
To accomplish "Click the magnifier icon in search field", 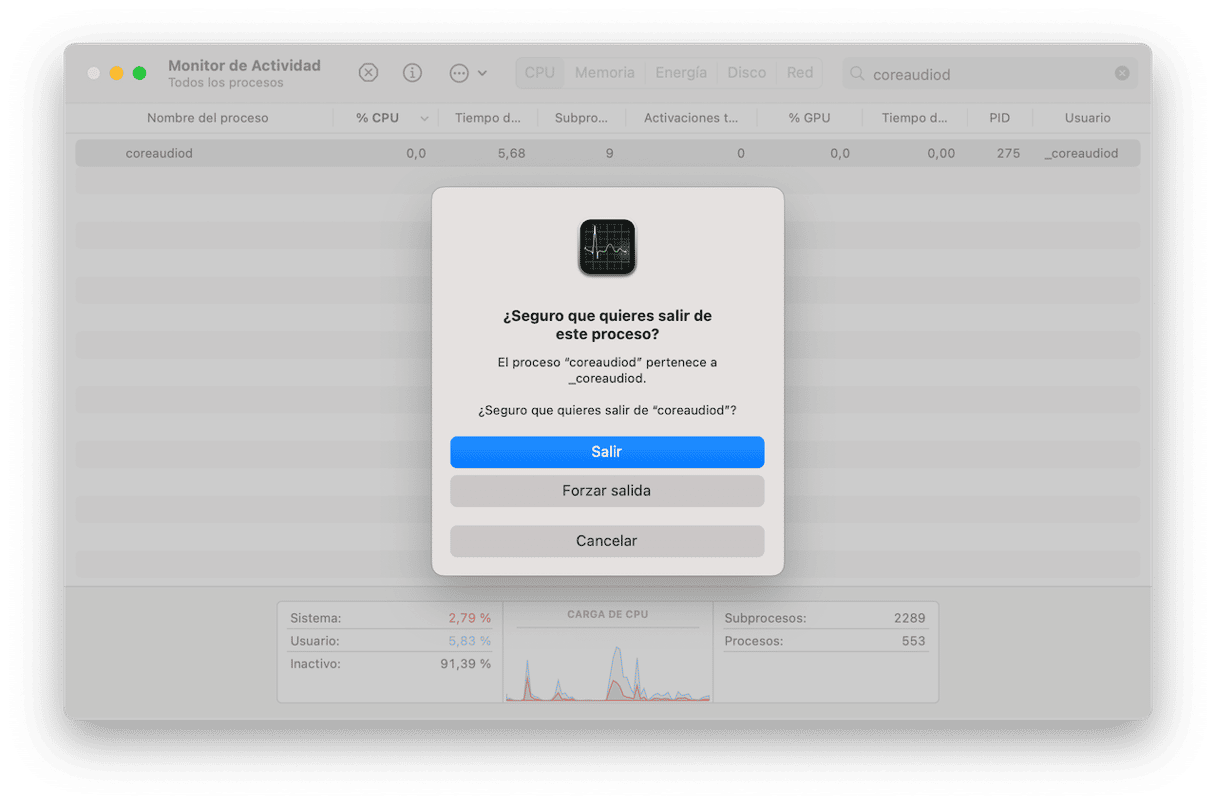I will [x=857, y=73].
